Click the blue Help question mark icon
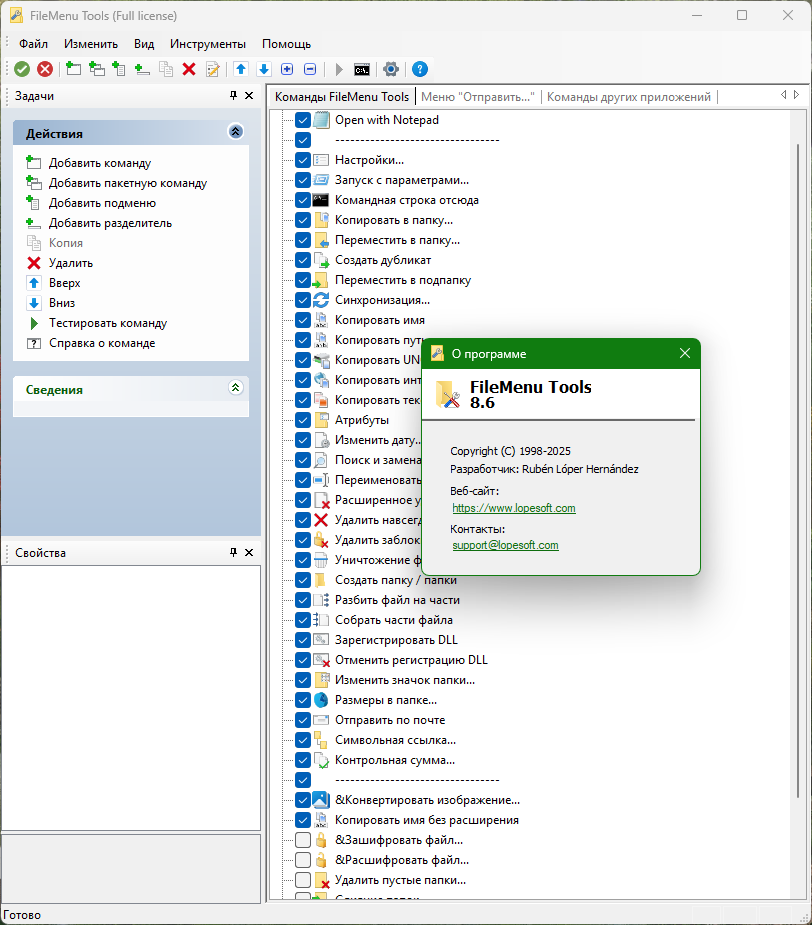Image resolution: width=812 pixels, height=925 pixels. pyautogui.click(x=420, y=69)
